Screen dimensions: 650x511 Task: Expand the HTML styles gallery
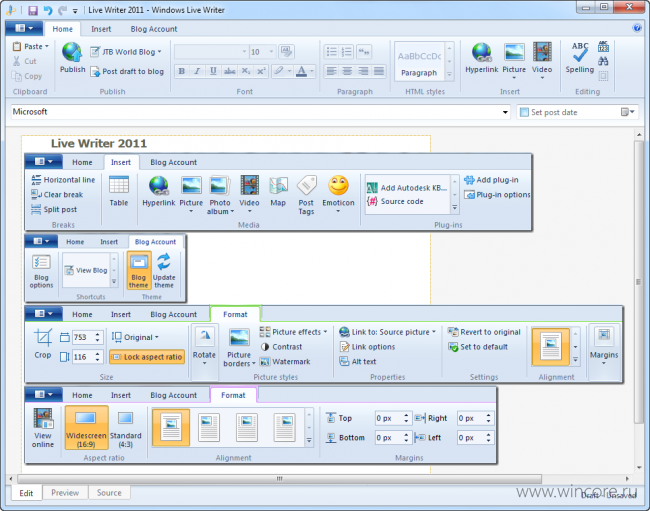point(449,75)
